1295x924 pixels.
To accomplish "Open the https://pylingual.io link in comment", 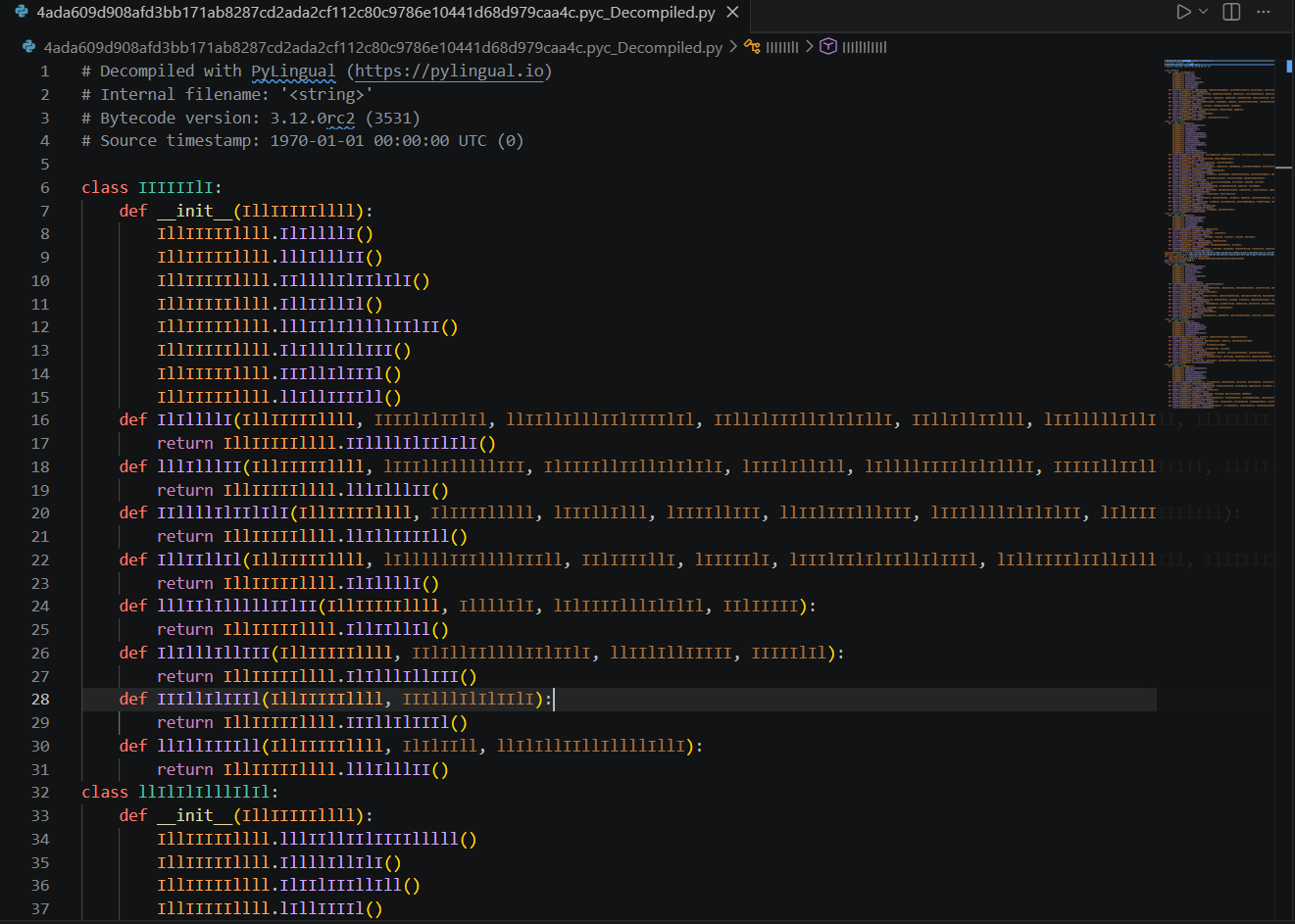I will click(x=449, y=71).
